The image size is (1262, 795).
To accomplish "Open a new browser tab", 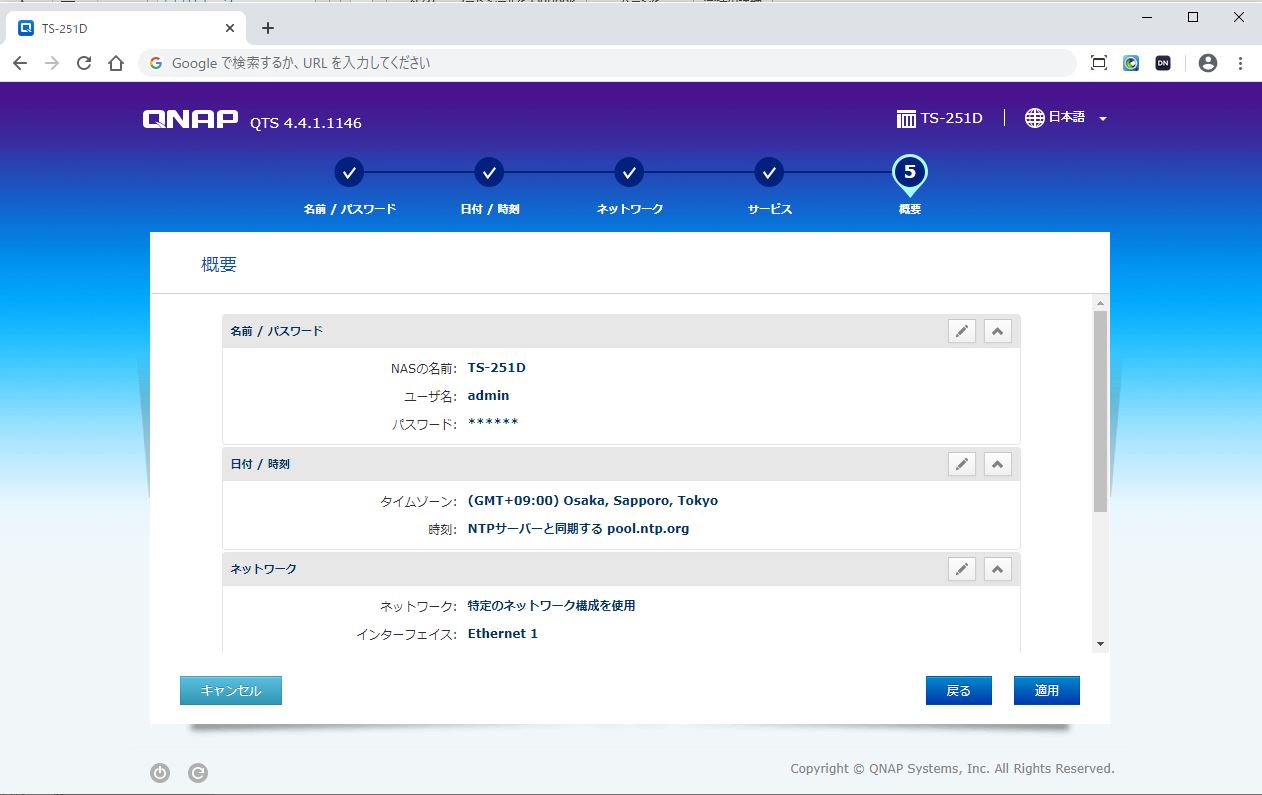I will click(267, 28).
